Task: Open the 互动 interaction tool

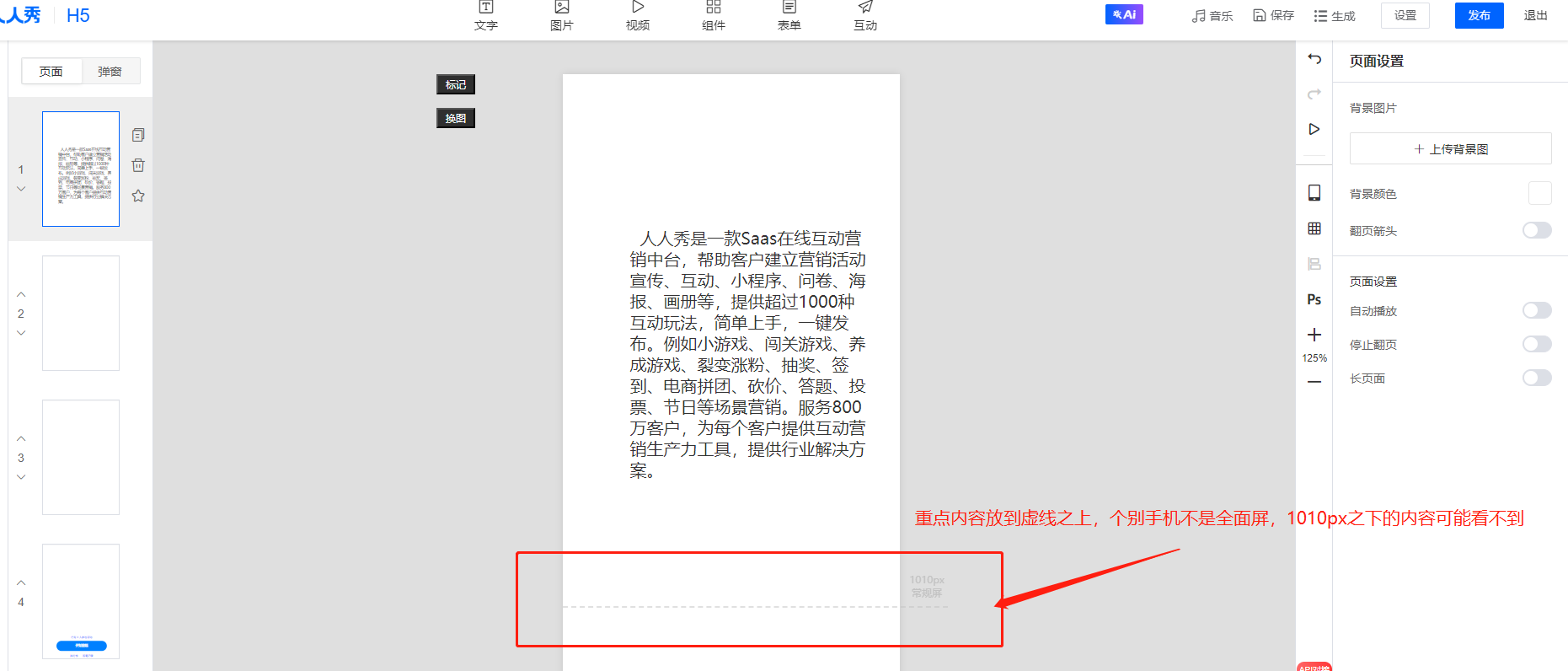Action: click(x=865, y=15)
